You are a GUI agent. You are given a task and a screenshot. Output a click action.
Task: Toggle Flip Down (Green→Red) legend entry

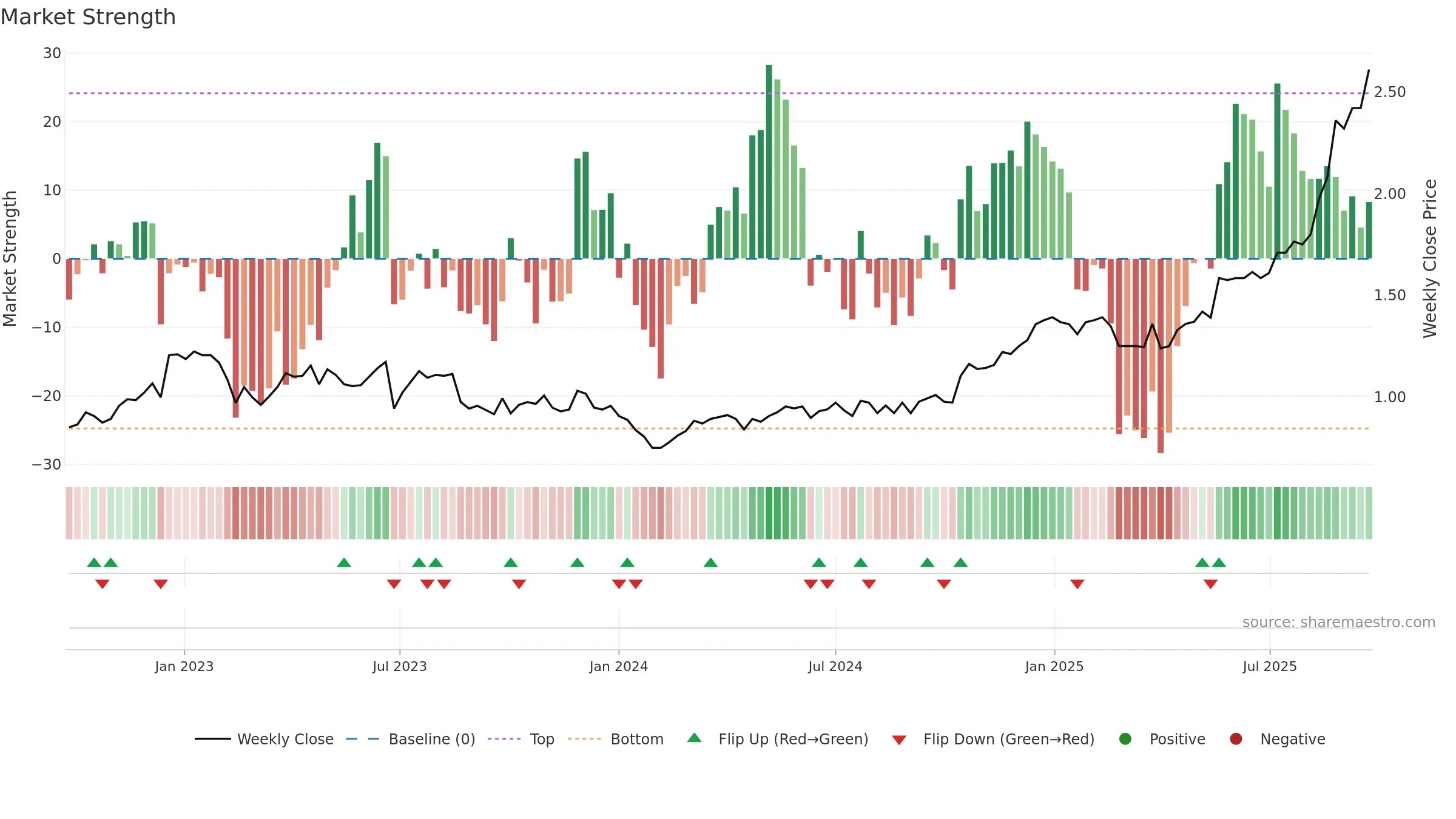(993, 739)
